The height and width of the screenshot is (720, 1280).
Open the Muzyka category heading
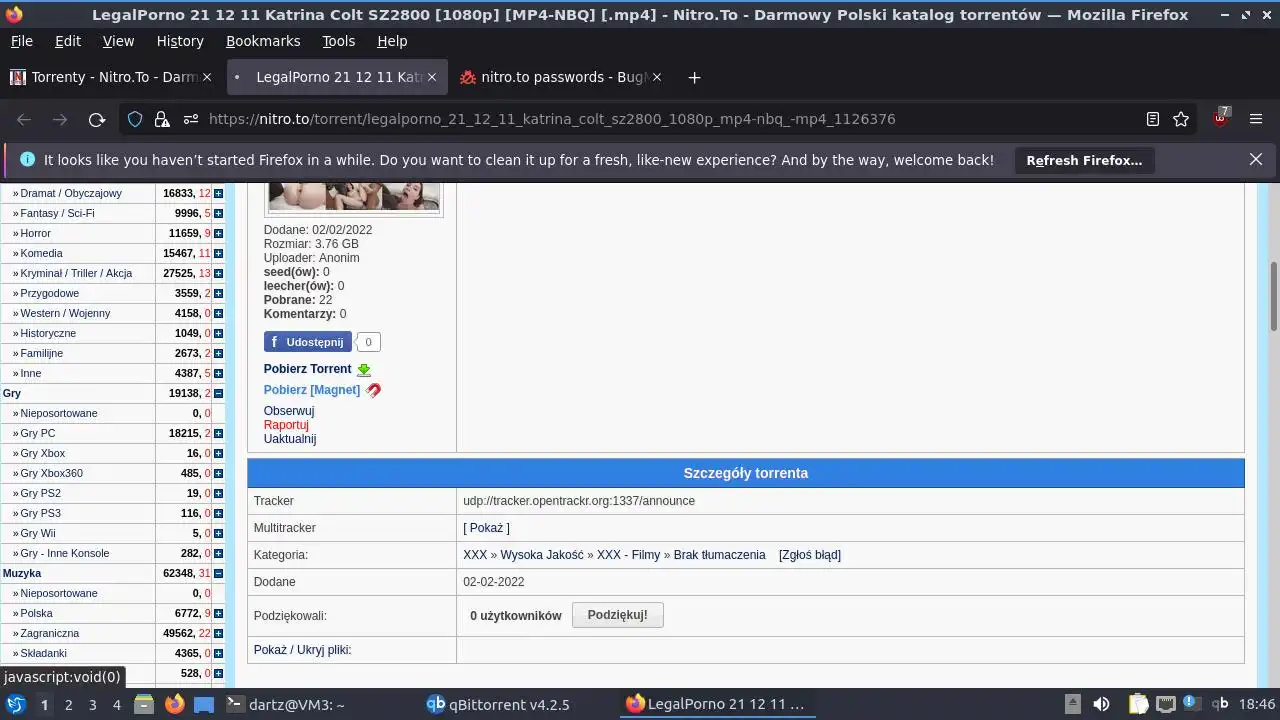coord(22,573)
